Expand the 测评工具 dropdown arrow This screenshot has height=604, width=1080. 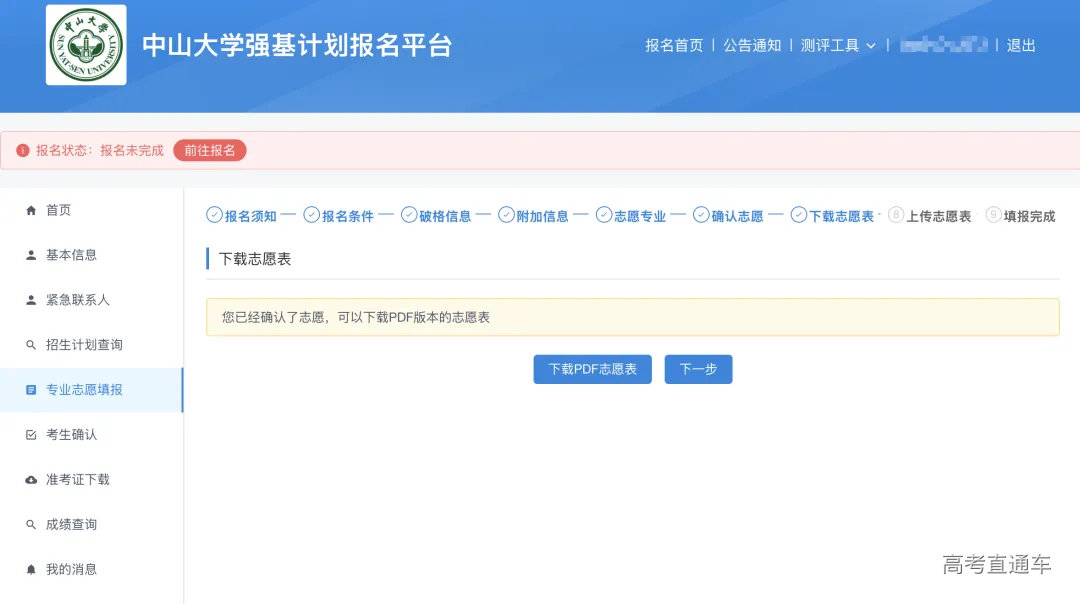pyautogui.click(x=871, y=45)
